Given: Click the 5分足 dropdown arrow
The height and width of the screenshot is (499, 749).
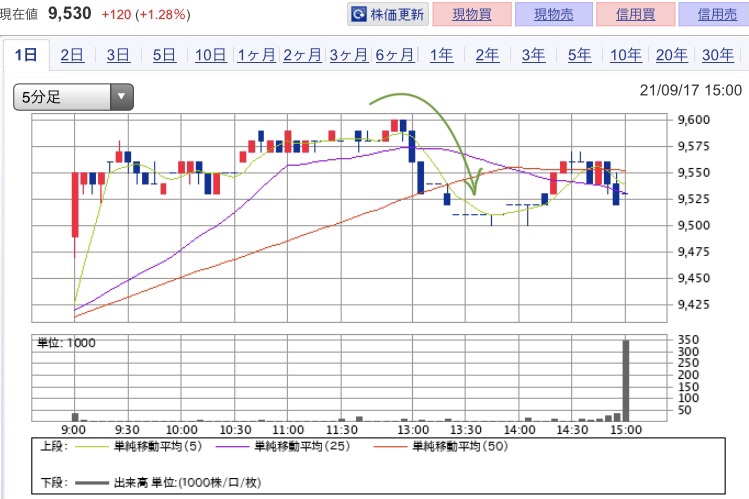Looking at the screenshot, I should [x=121, y=97].
